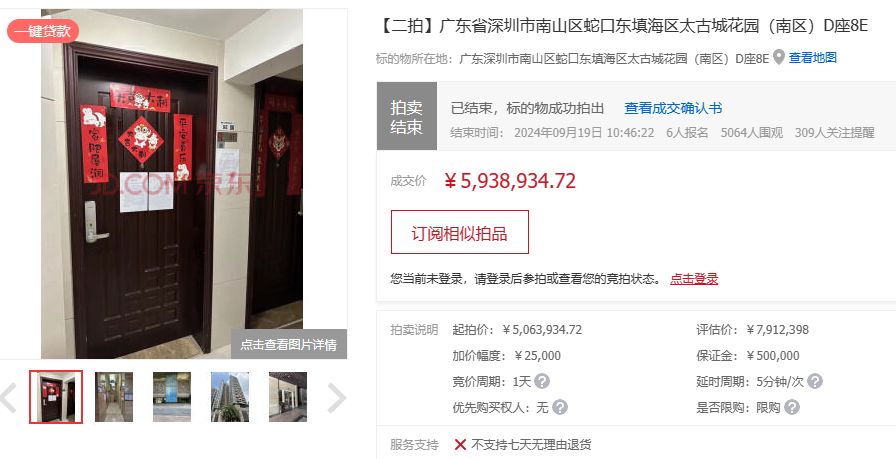Select the first door photo thumbnail
Screen dimensions: 896x459
click(56, 397)
